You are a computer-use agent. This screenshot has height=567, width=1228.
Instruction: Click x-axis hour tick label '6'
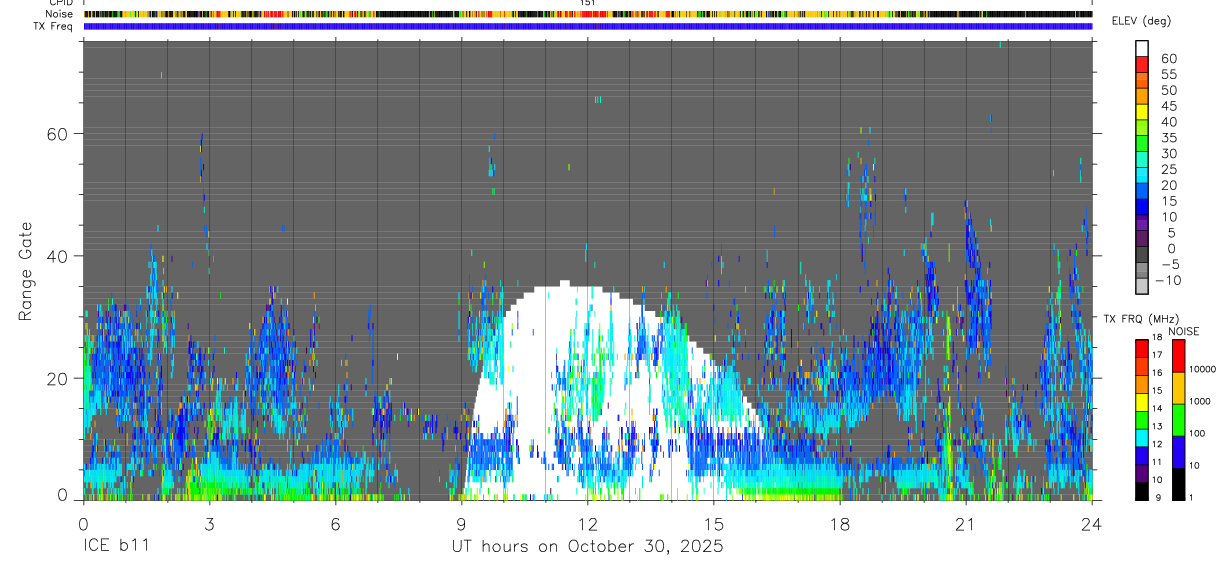pos(335,523)
